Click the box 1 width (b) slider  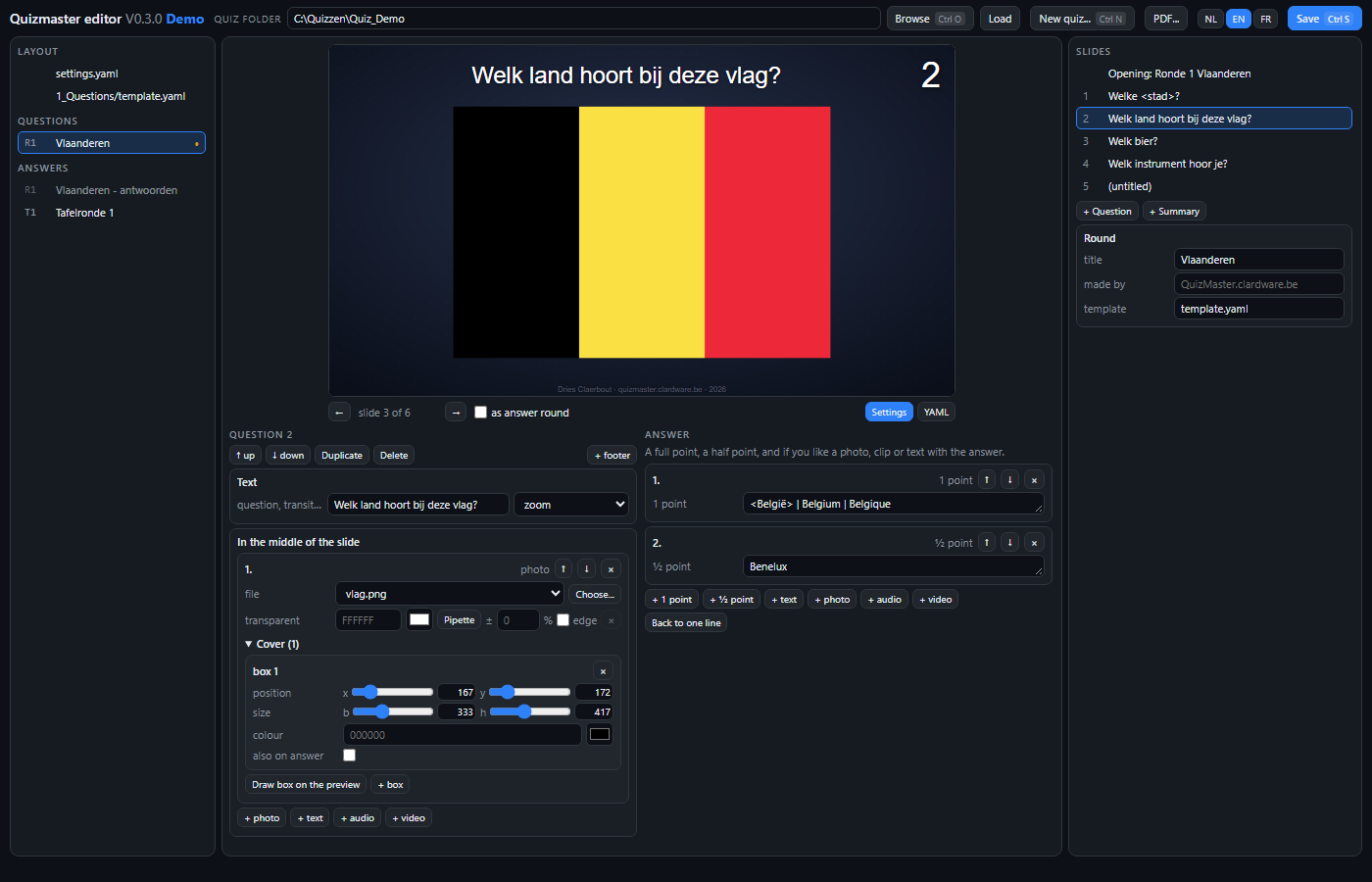click(x=392, y=711)
